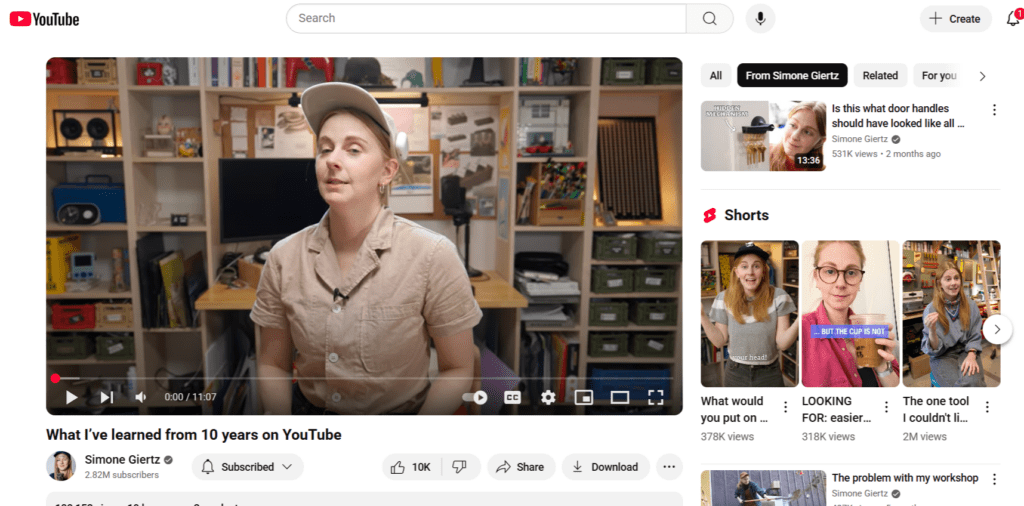Click '378K views' under first short
The height and width of the screenshot is (506, 1024).
[x=728, y=436]
